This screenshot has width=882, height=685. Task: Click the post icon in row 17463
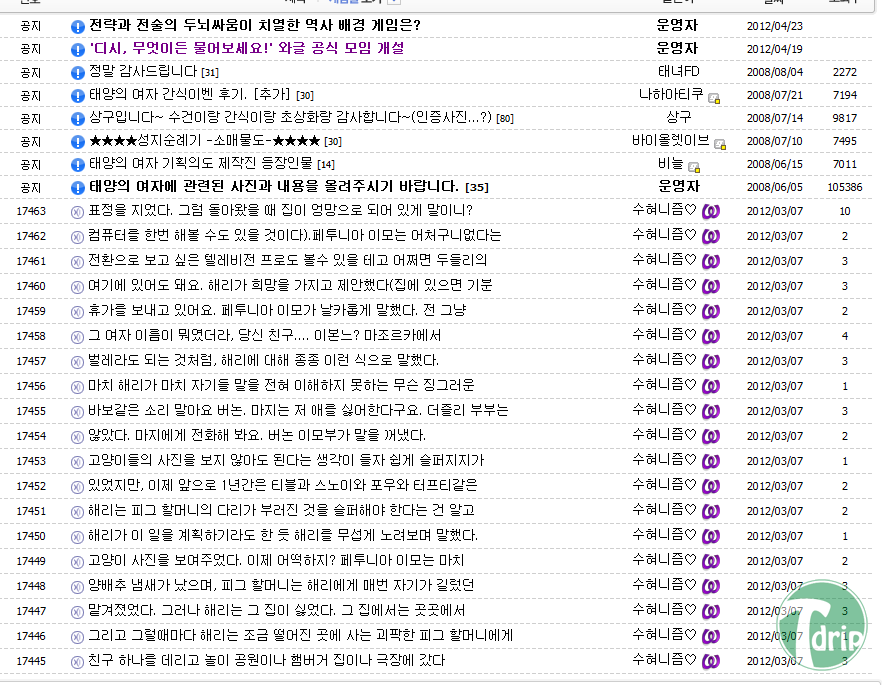coord(77,212)
